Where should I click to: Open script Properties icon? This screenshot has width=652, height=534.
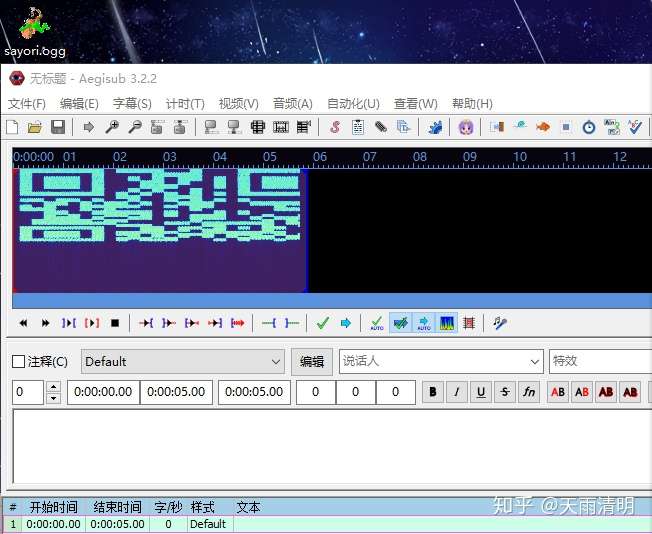pos(358,127)
